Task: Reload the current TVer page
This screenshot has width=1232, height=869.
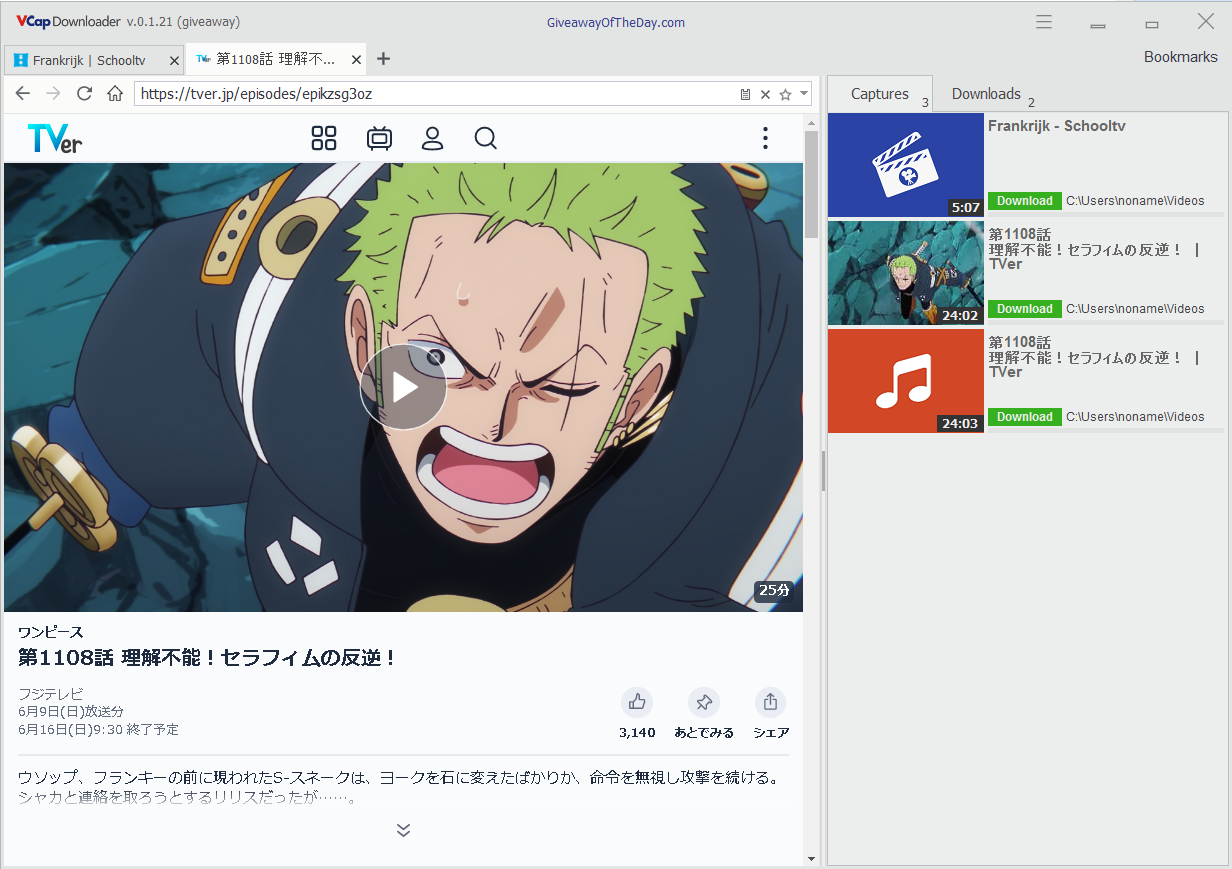Action: pos(85,94)
